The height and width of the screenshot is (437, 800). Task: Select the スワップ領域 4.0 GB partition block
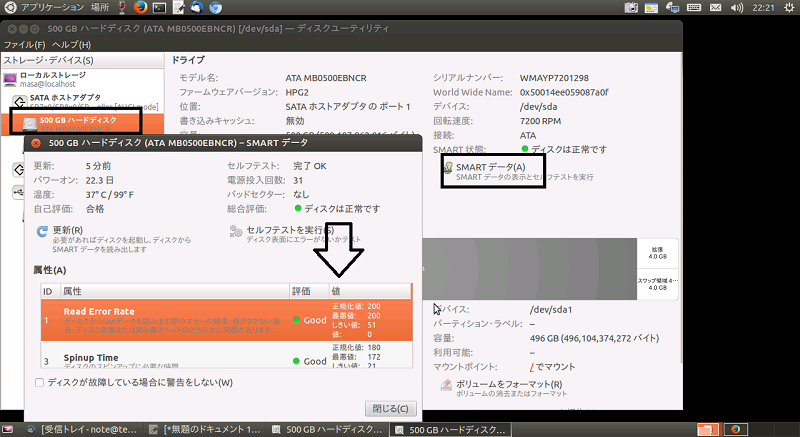point(658,284)
